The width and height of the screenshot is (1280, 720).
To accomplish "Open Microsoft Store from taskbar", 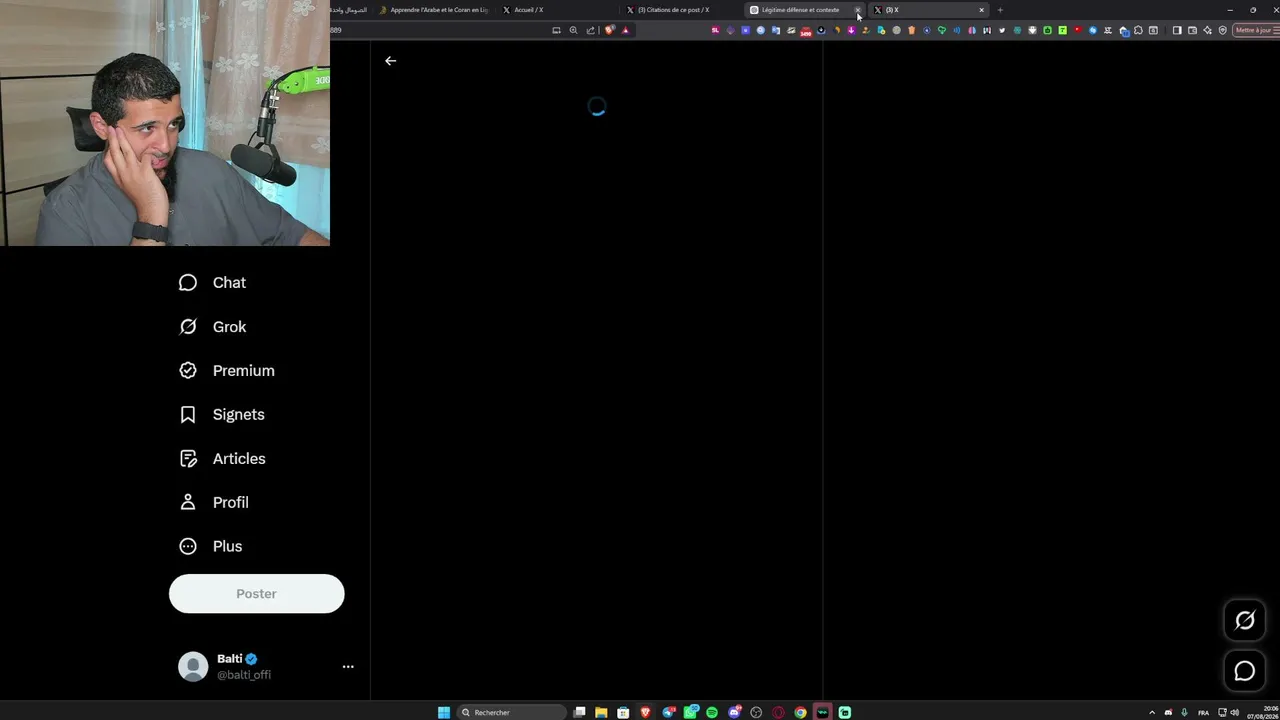I will (x=623, y=712).
